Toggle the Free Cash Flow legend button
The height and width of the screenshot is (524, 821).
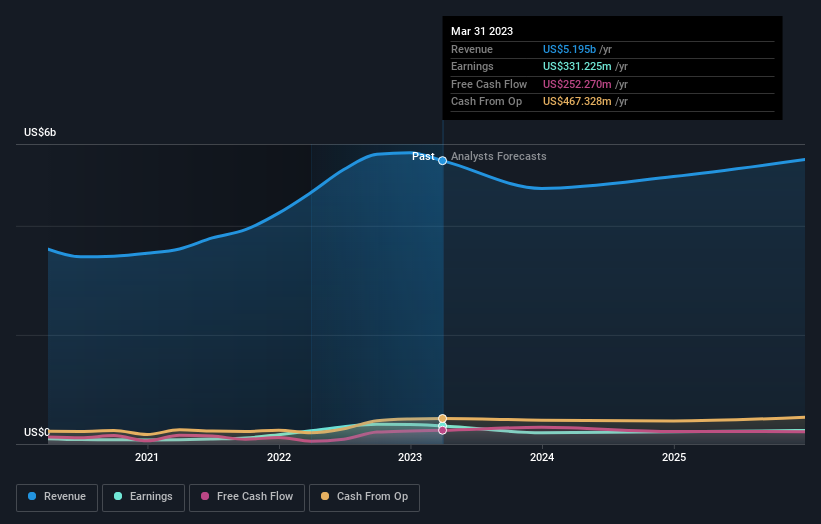(x=247, y=497)
